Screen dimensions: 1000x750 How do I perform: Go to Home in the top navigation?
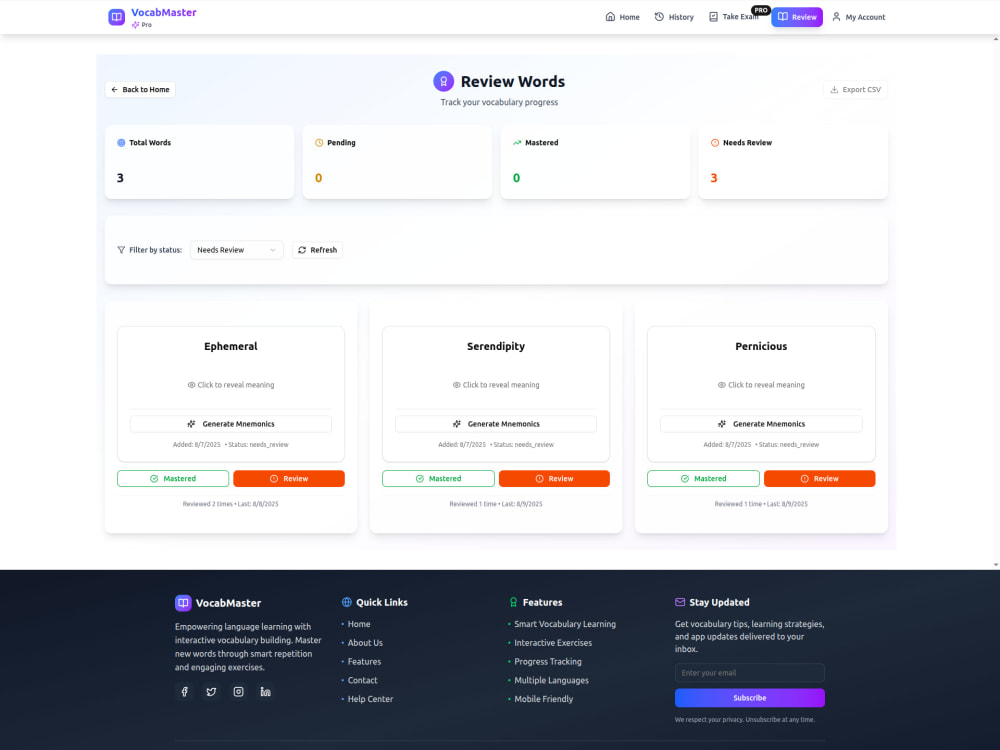click(x=622, y=17)
